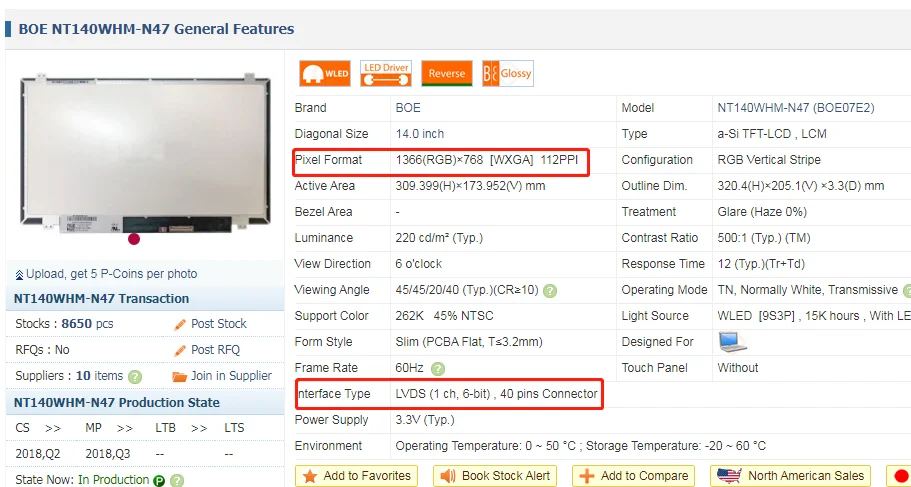
Task: Click the Without touch panel value
Action: point(738,368)
